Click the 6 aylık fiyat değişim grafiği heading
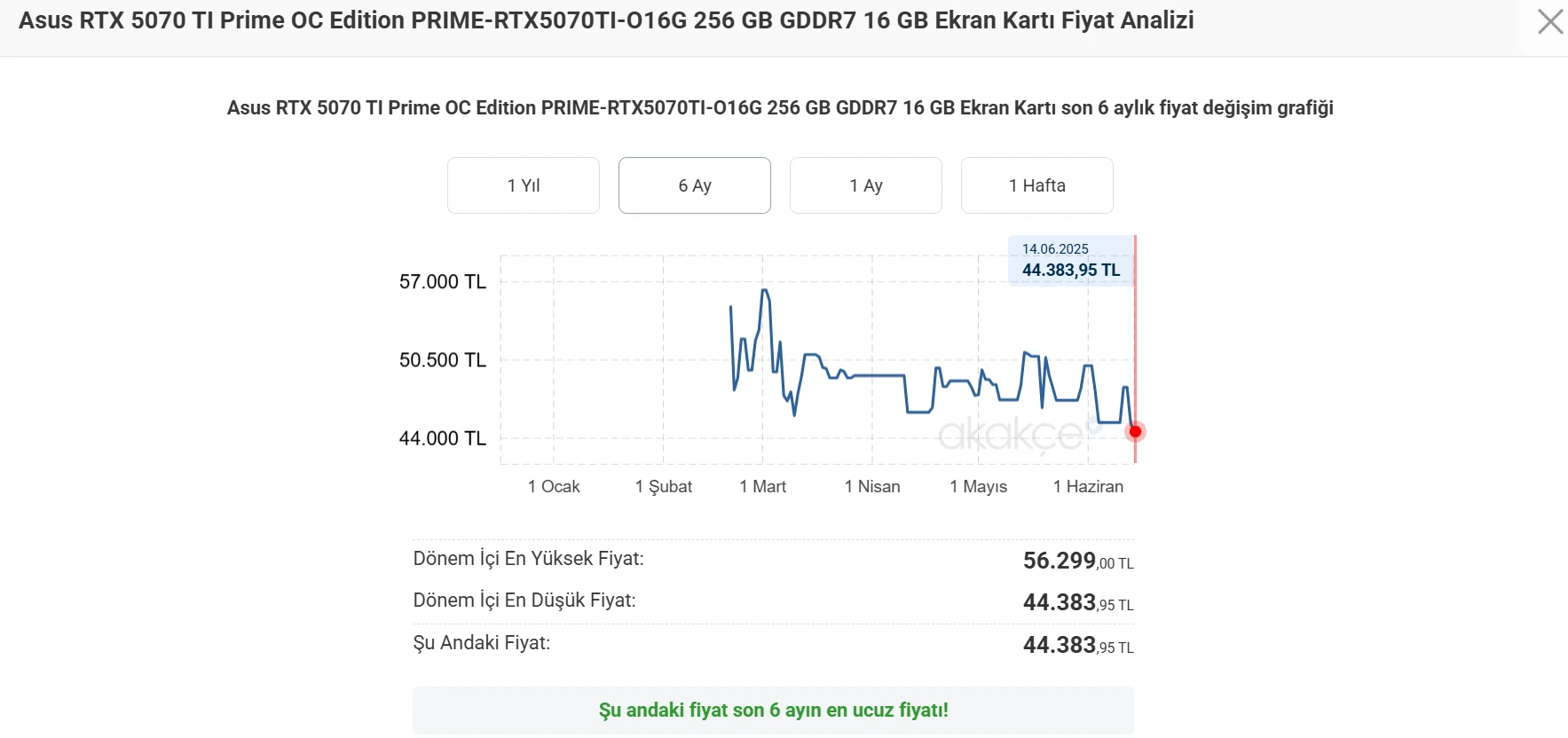 click(x=779, y=107)
